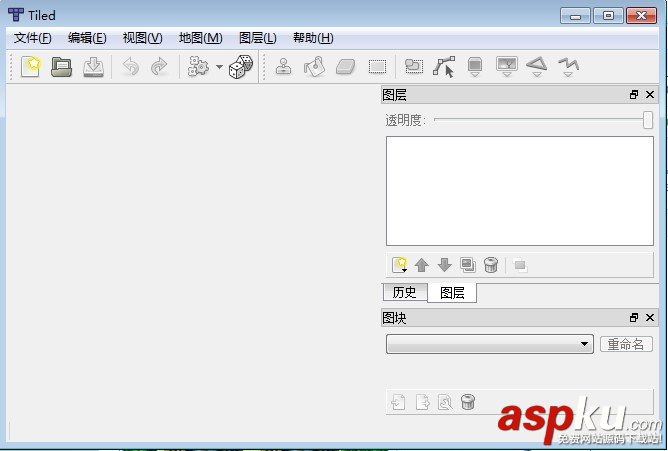Select the Select Objects tool
668x451 pixels.
tap(413, 66)
